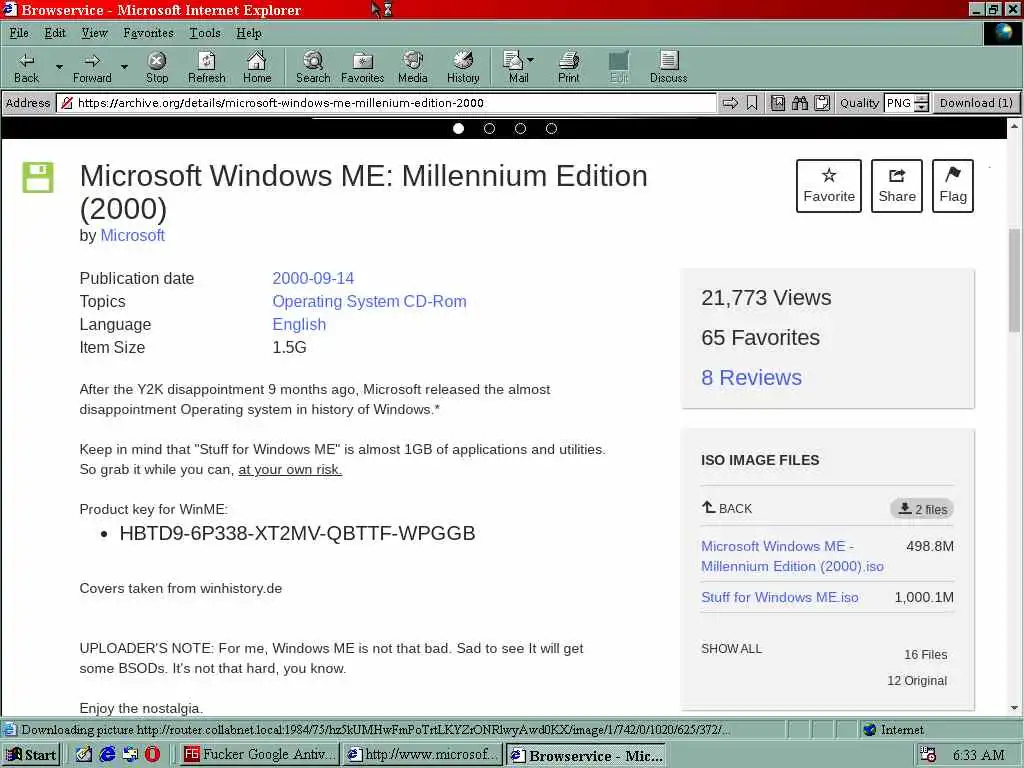This screenshot has height=768, width=1024.
Task: Click the Discuss toolbar icon
Action: tap(668, 67)
